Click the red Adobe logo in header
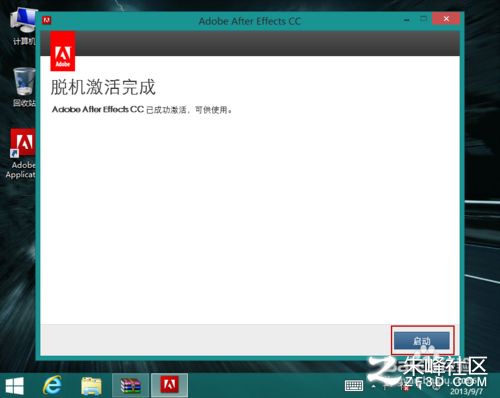 pos(63,51)
